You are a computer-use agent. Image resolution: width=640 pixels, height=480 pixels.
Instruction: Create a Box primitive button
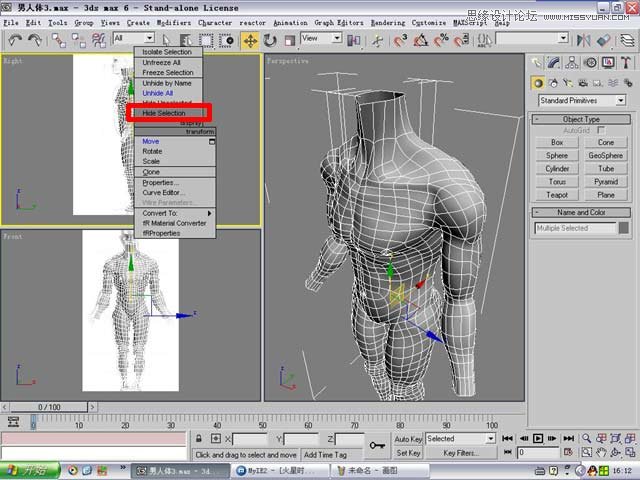[557, 142]
